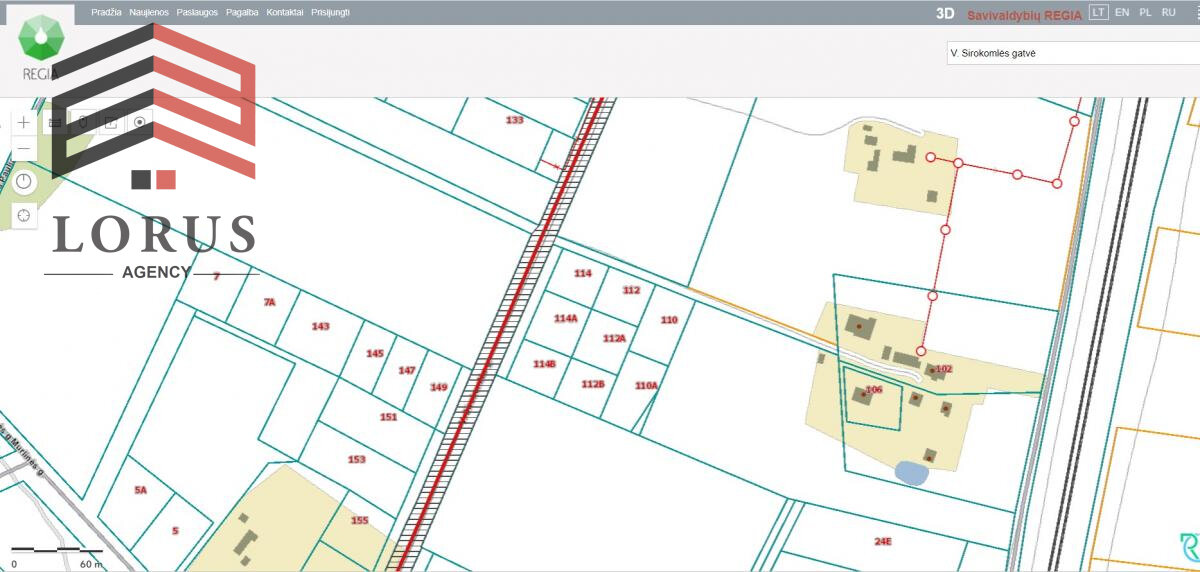This screenshot has width=1200, height=572.
Task: Zoom in with the plus button
Action: coord(24,122)
